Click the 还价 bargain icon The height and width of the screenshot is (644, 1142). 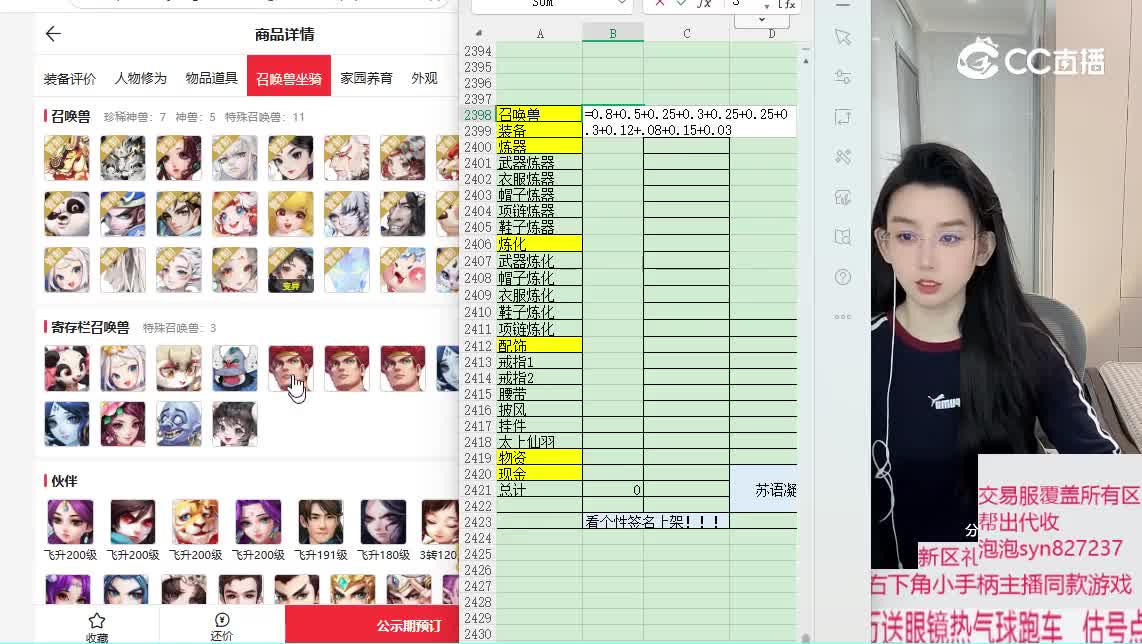point(221,620)
